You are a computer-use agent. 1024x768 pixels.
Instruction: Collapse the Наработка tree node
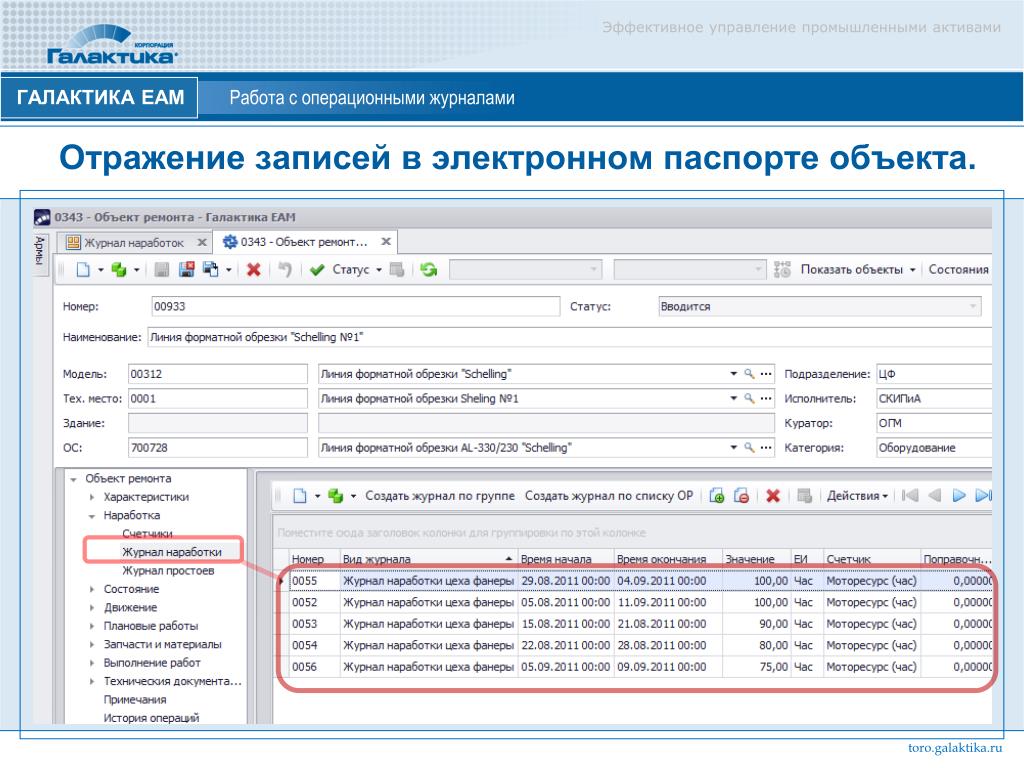(x=91, y=516)
